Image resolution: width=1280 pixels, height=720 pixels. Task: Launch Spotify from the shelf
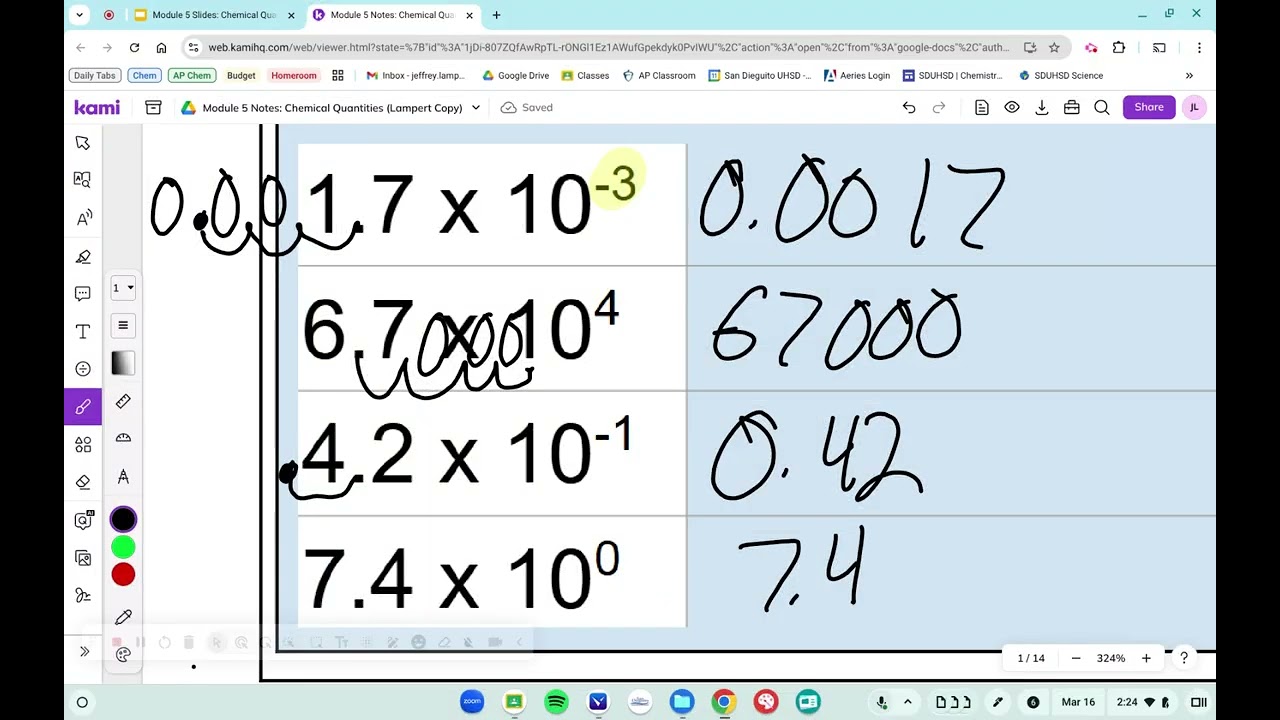(556, 702)
